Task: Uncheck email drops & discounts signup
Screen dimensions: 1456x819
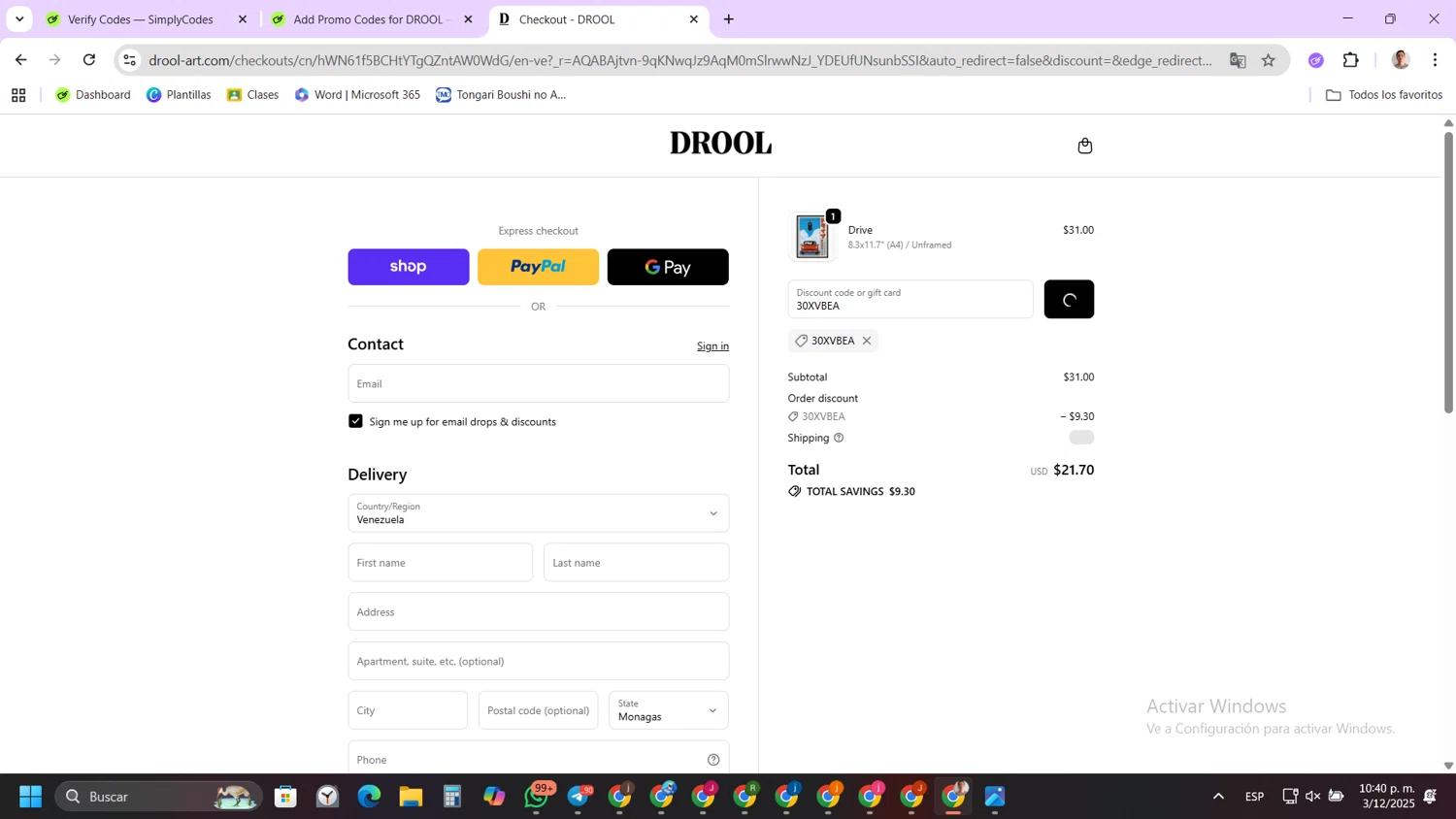Action: click(x=355, y=421)
